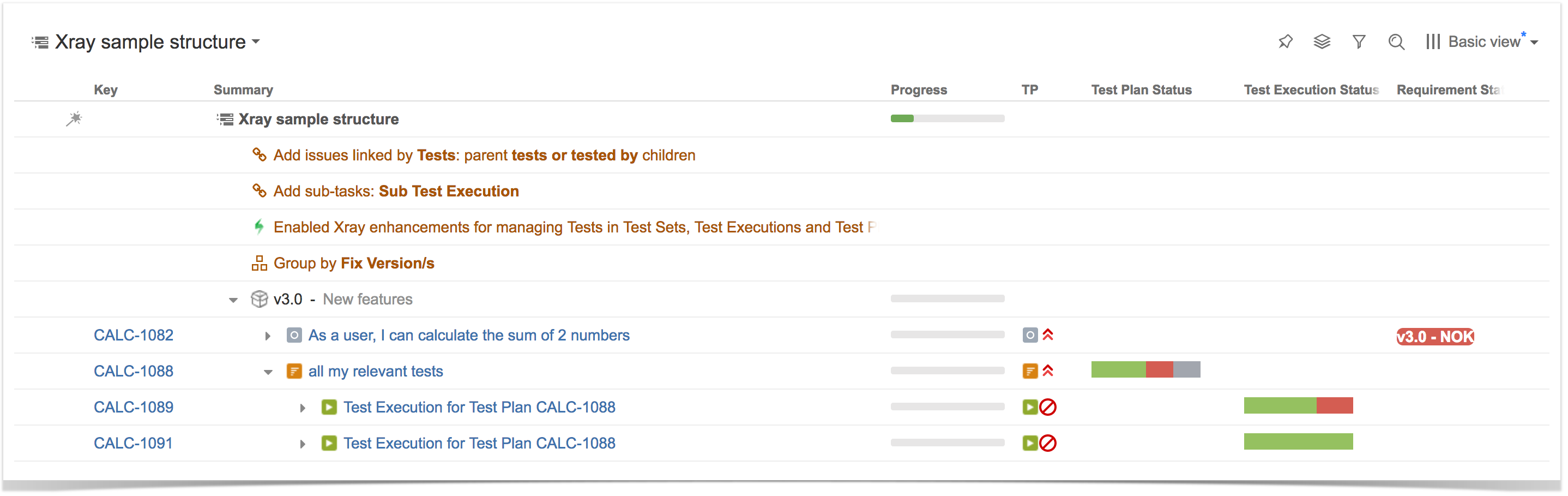Click the blocked icon for CALC-1089
1568x496 pixels.
point(1047,407)
